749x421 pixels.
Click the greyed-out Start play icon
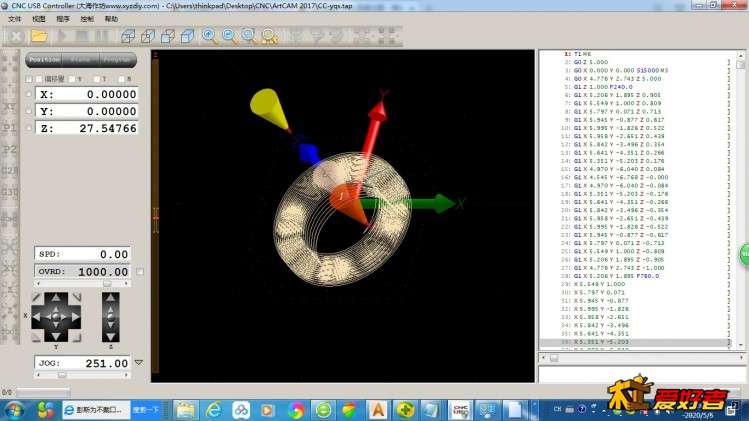(x=63, y=36)
